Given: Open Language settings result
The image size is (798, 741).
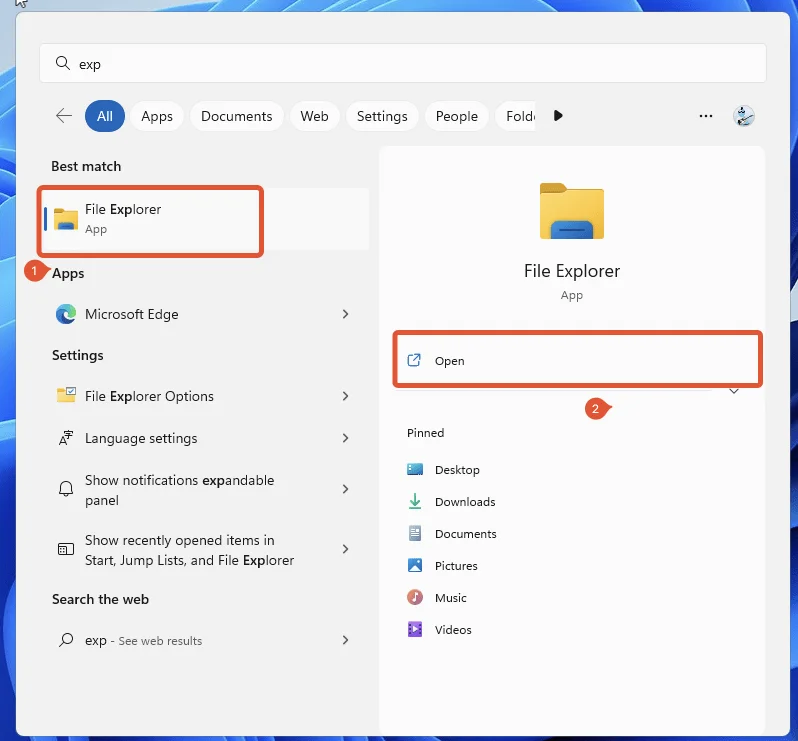Looking at the screenshot, I should point(204,438).
